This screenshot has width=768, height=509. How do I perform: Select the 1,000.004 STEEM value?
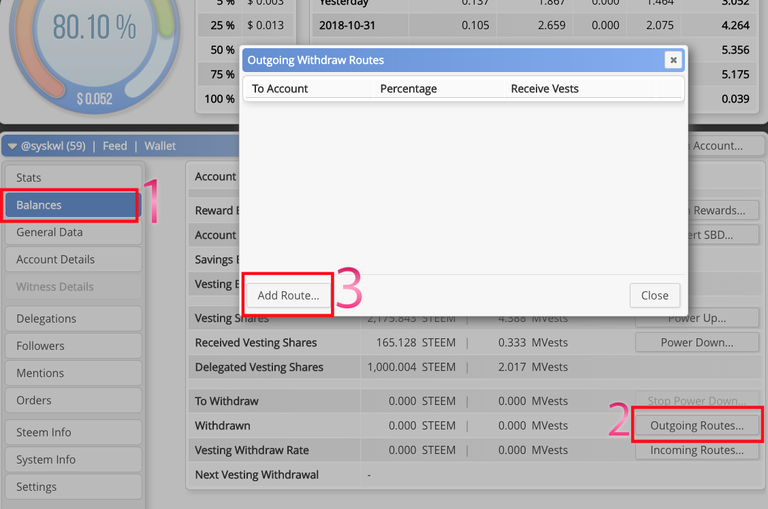click(411, 367)
